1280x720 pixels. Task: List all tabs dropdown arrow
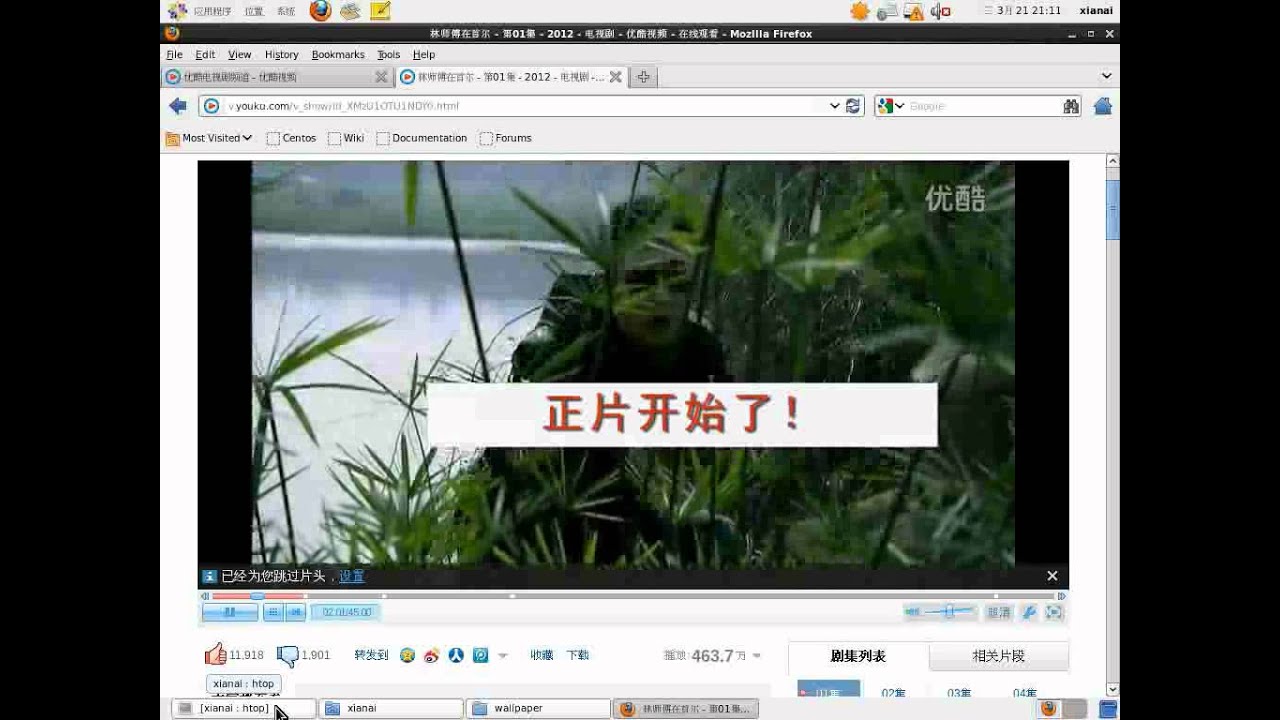tap(1106, 76)
